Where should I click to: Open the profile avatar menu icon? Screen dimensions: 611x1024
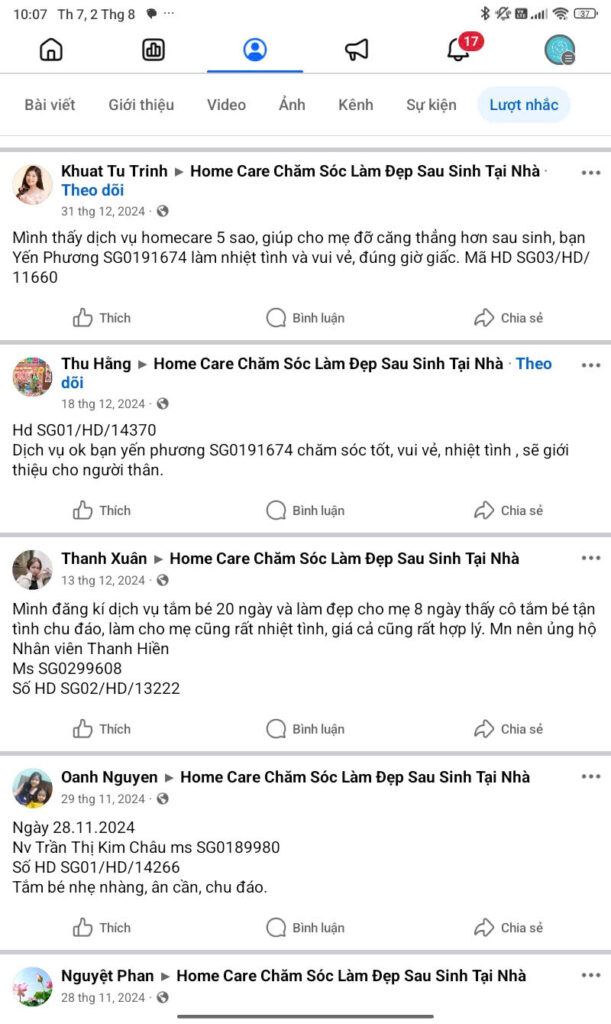click(x=559, y=50)
